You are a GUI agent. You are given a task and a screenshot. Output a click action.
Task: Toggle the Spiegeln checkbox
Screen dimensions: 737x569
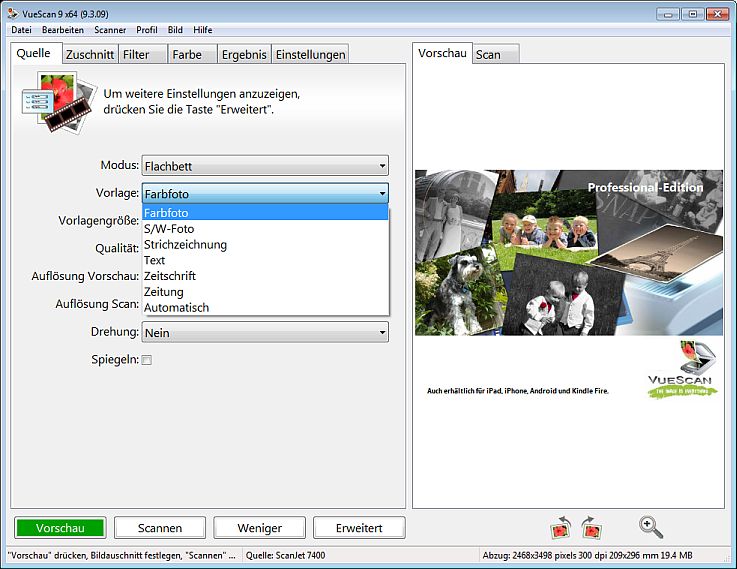[147, 360]
